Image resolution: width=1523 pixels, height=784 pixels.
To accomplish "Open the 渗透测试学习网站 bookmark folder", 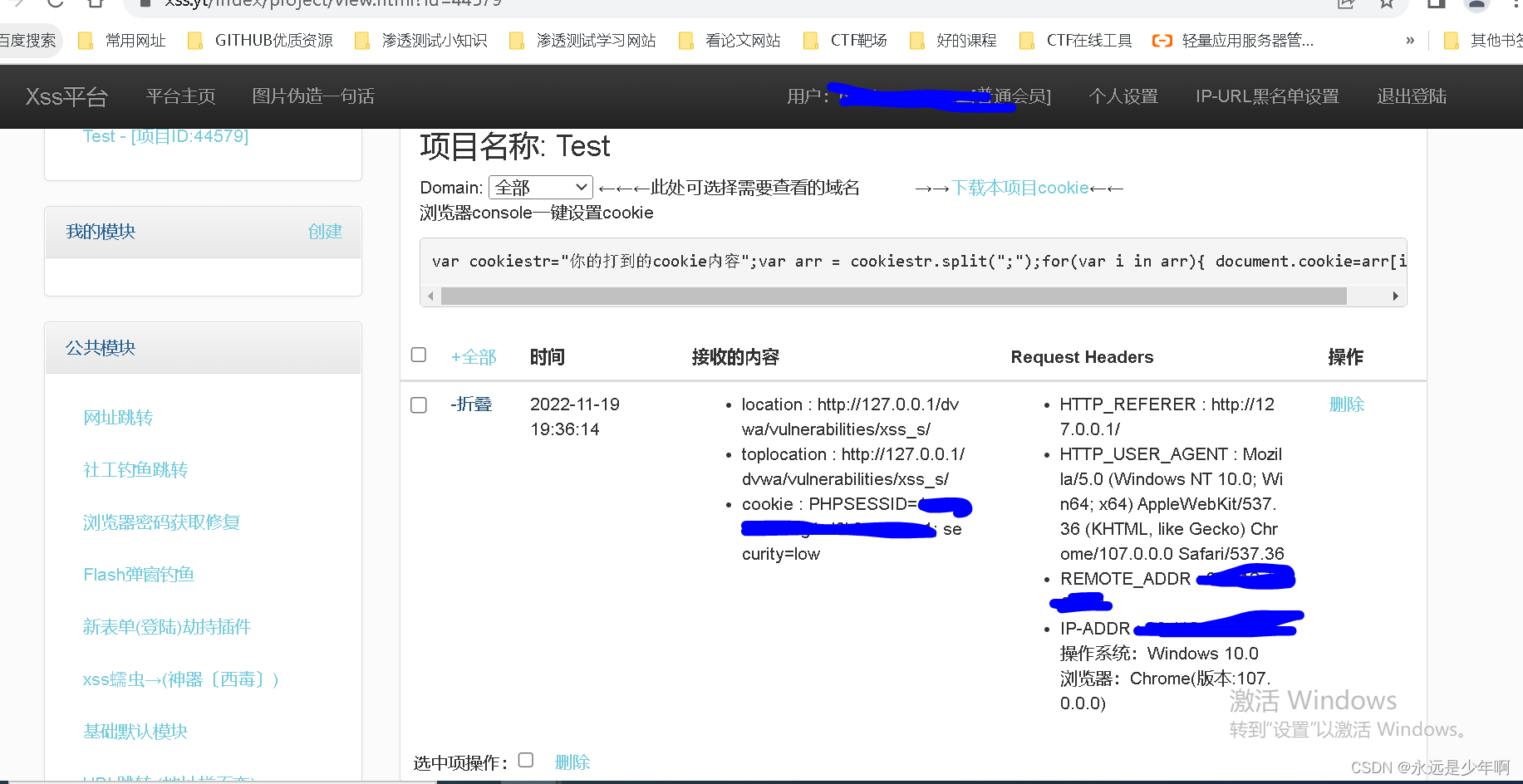I will click(582, 41).
